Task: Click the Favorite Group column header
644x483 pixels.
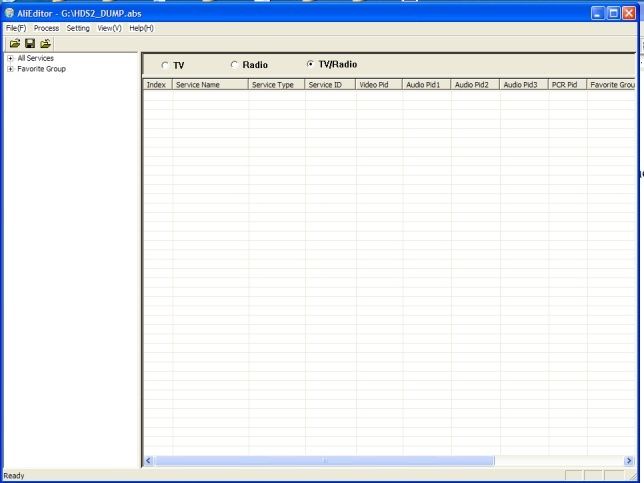Action: 611,85
